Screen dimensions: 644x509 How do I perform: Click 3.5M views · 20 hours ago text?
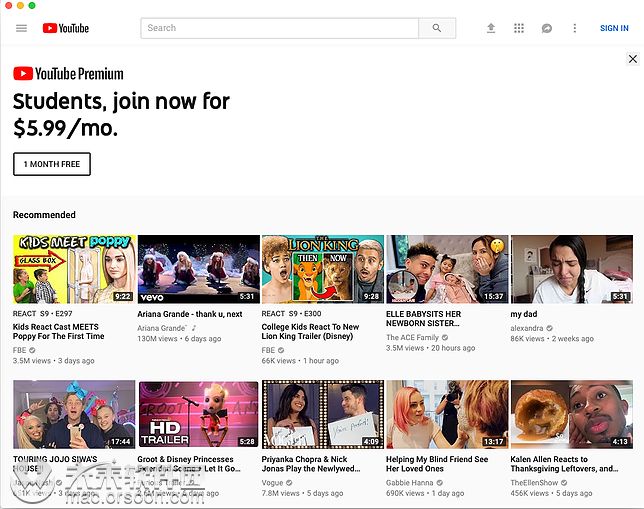tap(430, 348)
